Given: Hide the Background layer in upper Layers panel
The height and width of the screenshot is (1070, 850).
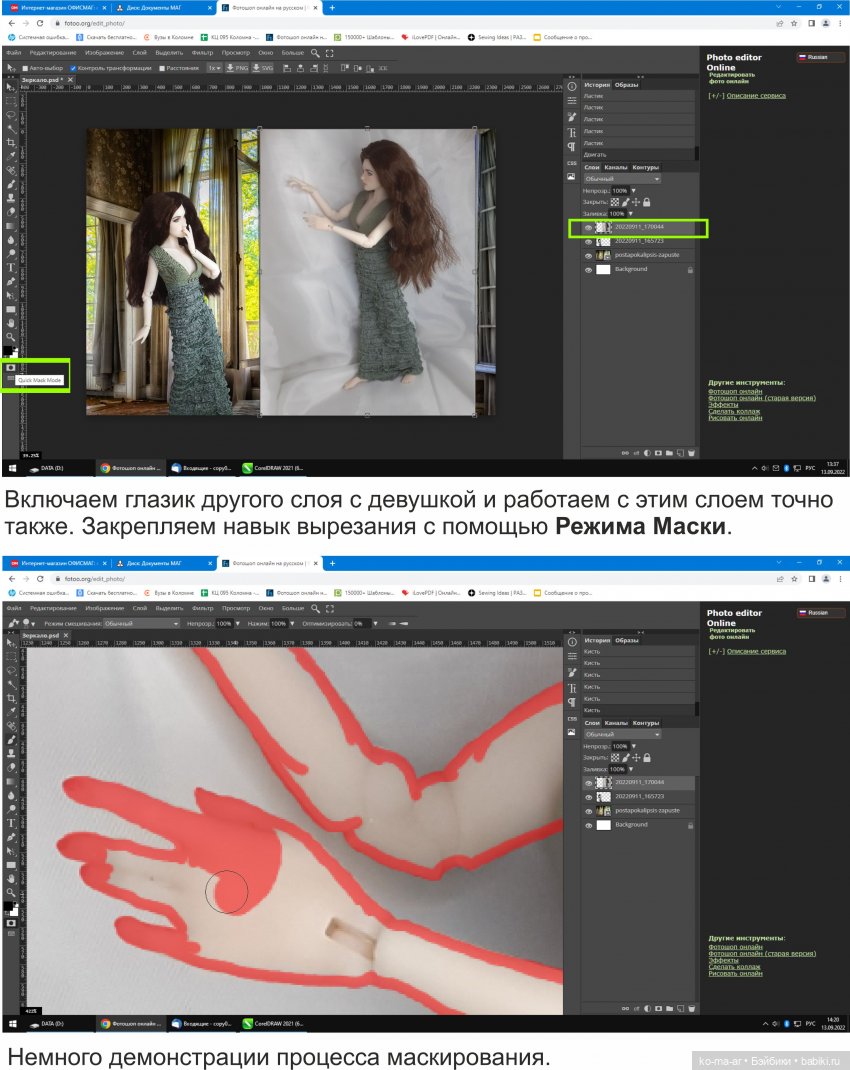Looking at the screenshot, I should 588,270.
